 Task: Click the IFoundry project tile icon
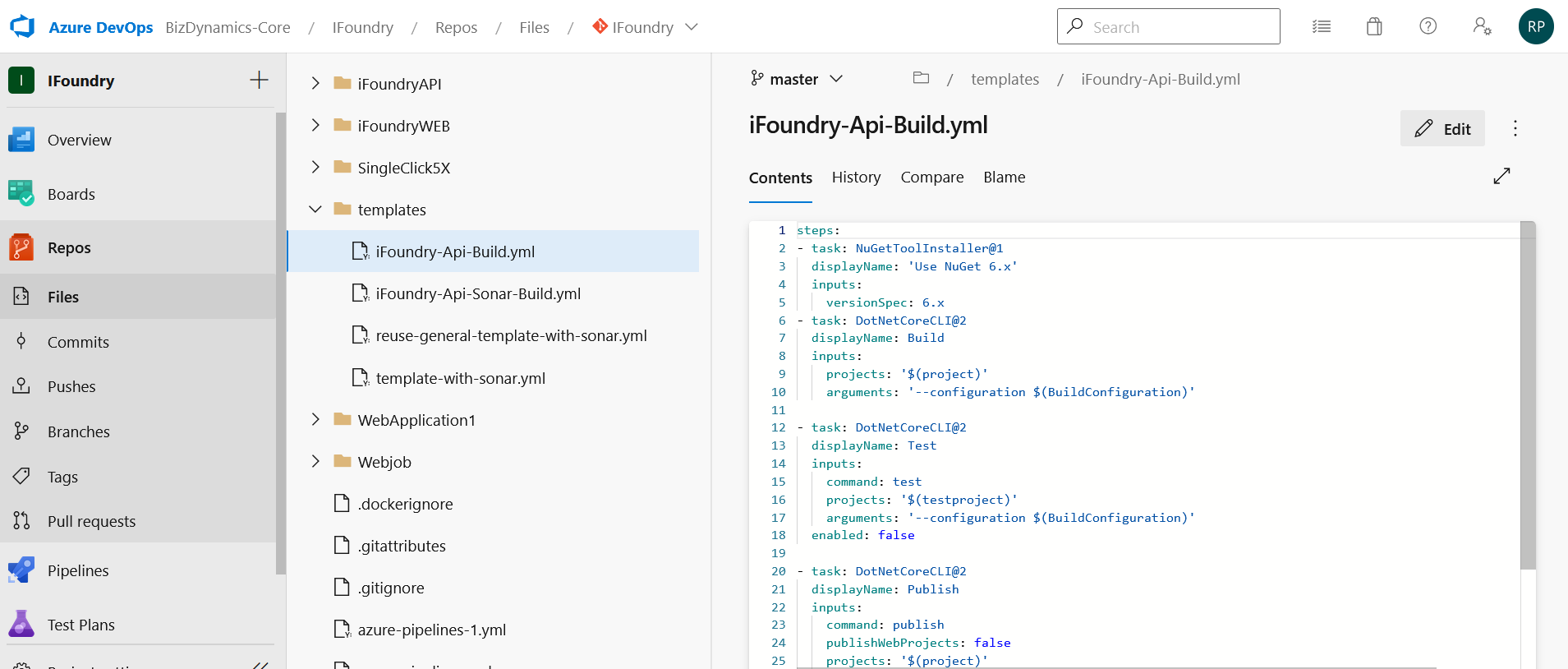(x=21, y=81)
